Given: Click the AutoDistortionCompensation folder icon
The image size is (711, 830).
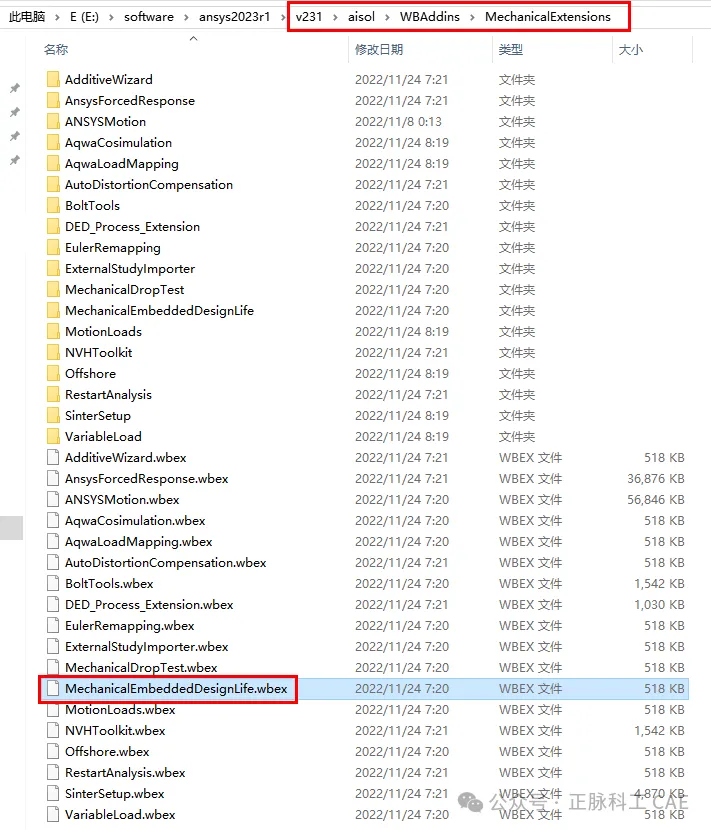Looking at the screenshot, I should 53,185.
